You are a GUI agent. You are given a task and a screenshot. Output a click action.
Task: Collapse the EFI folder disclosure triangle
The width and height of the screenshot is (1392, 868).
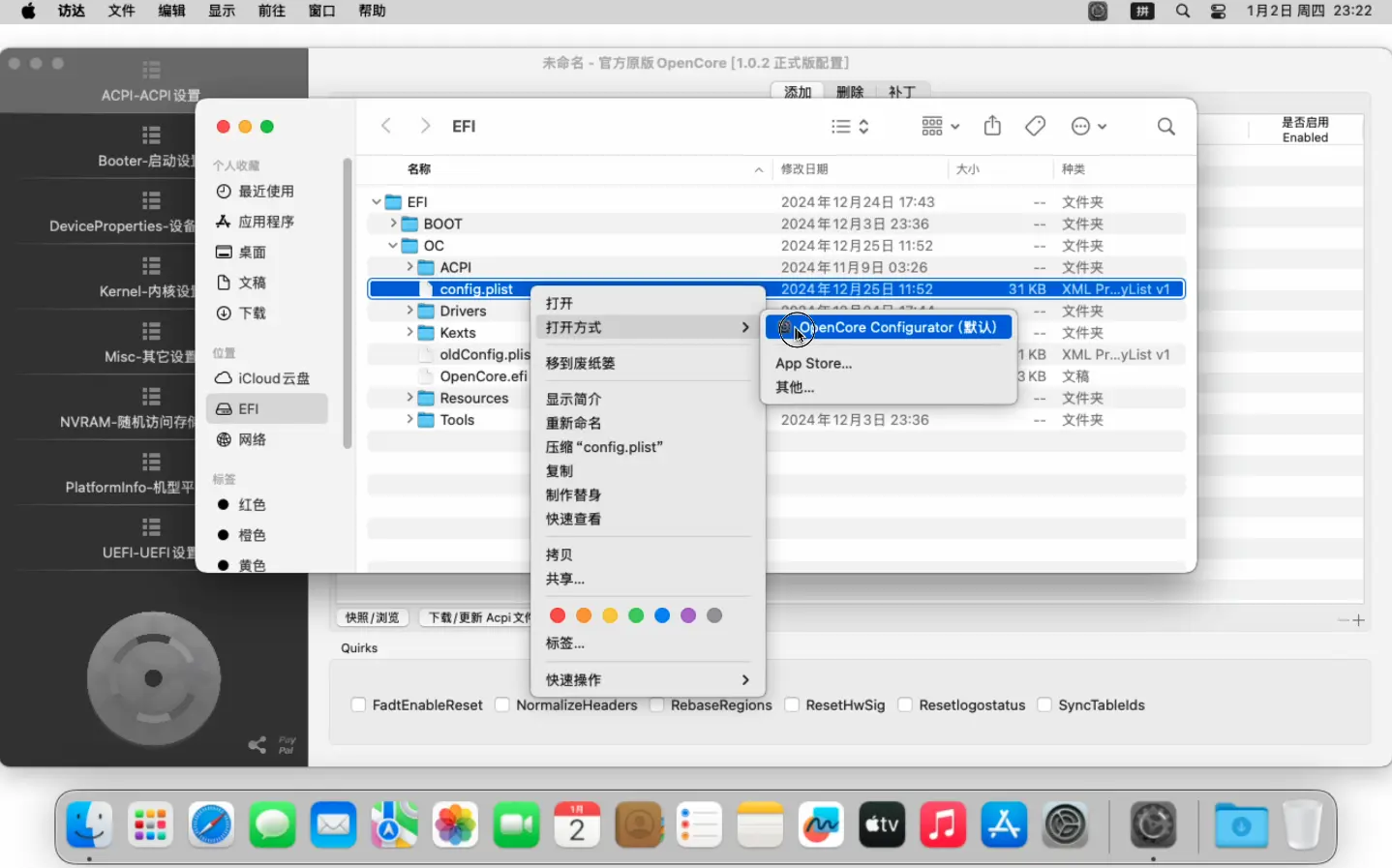click(377, 202)
